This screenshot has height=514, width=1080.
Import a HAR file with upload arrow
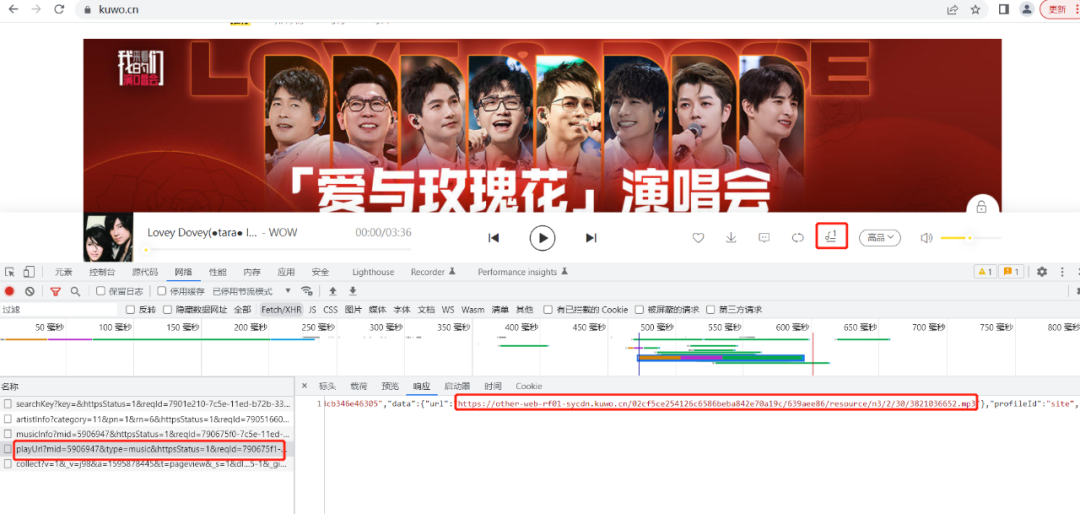point(333,291)
